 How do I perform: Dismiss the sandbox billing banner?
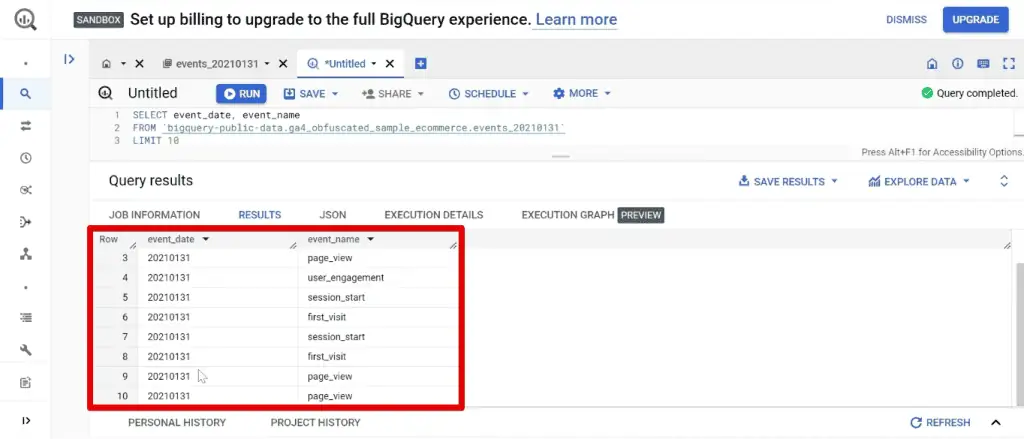pyautogui.click(x=906, y=20)
